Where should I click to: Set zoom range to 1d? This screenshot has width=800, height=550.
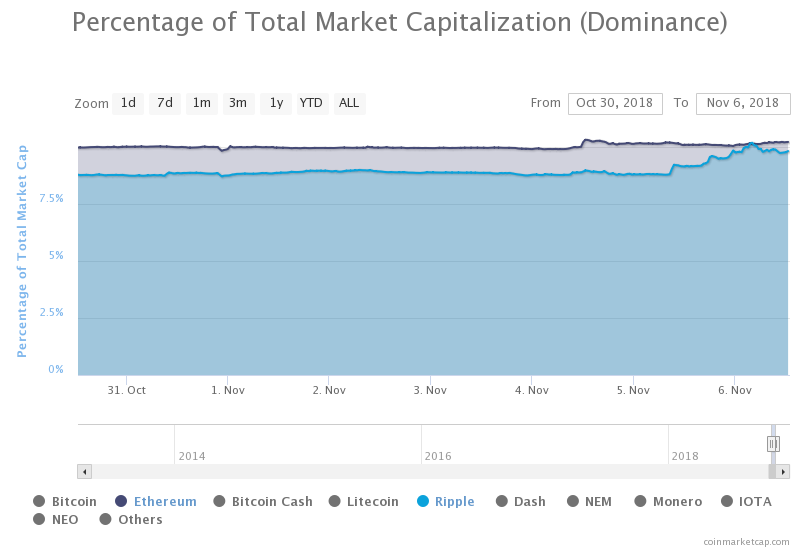(128, 103)
